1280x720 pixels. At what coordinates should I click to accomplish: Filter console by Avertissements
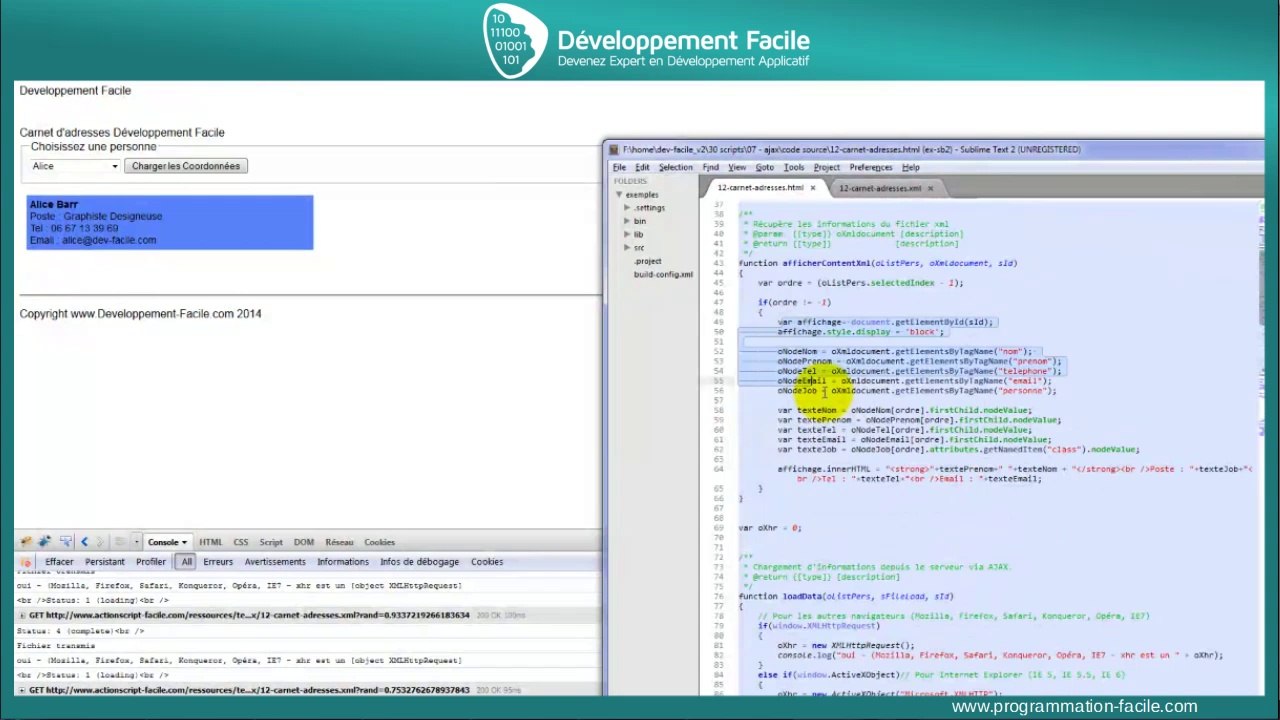point(275,562)
